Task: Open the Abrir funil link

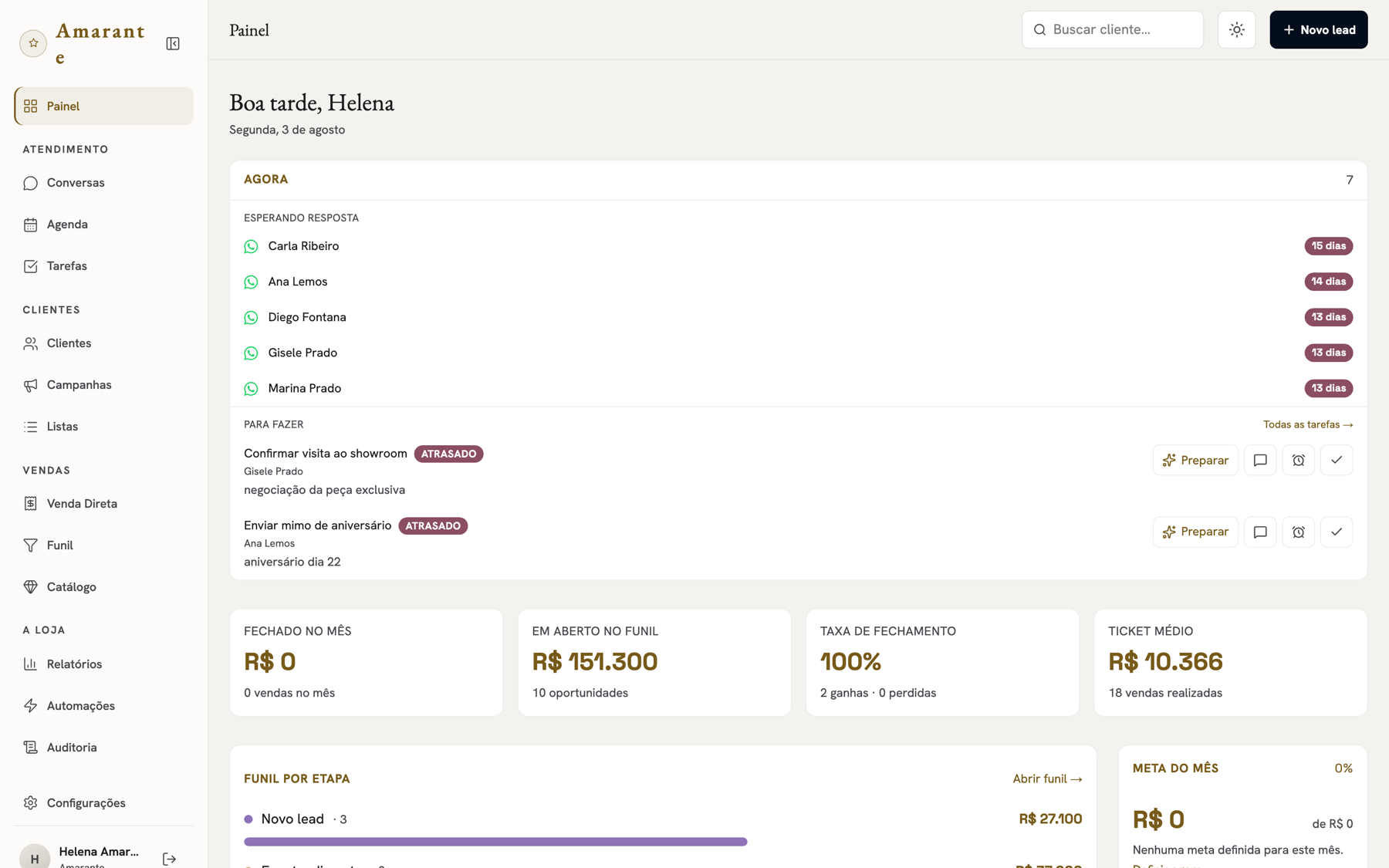Action: [x=1047, y=779]
